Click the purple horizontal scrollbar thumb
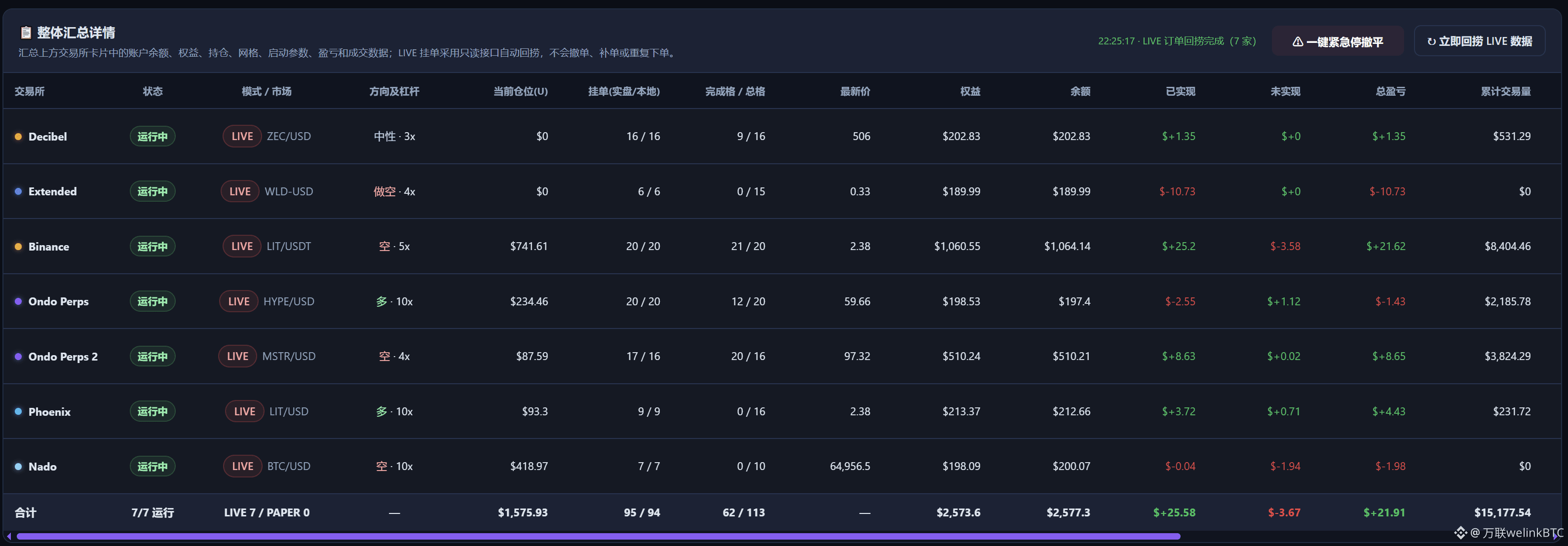Viewport: 1568px width, 546px height. (x=598, y=536)
